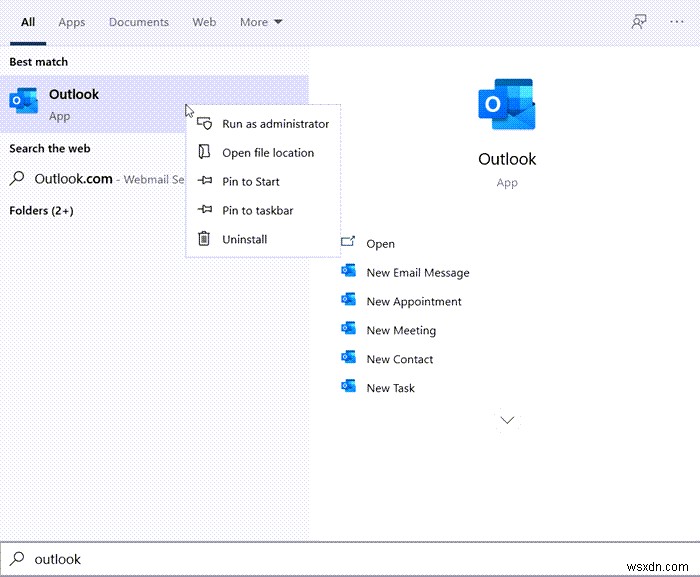
Task: Click the Pin to Start pin icon
Action: pyautogui.click(x=204, y=180)
